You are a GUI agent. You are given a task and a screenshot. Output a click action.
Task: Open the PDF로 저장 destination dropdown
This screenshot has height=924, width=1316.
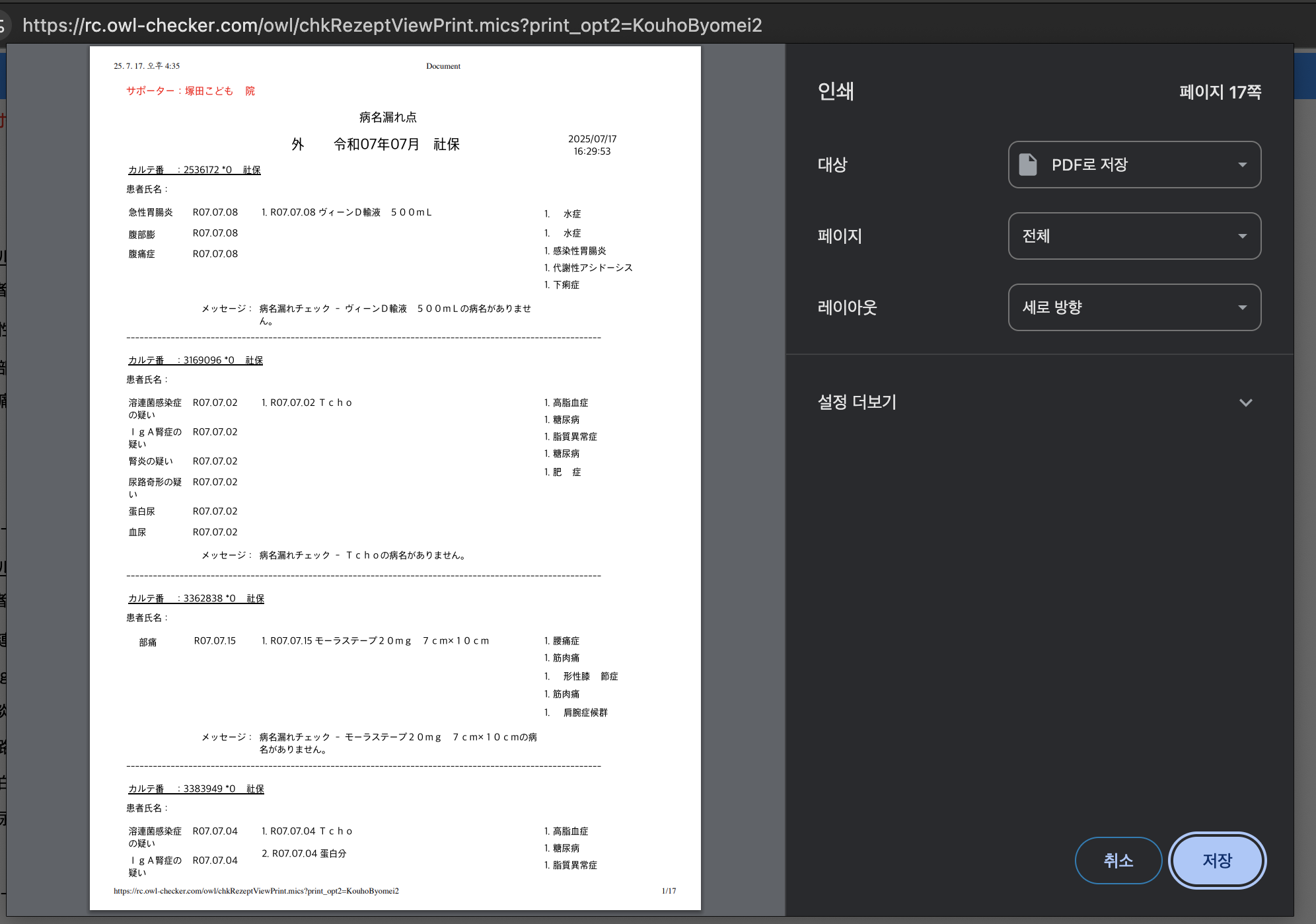(x=1134, y=165)
